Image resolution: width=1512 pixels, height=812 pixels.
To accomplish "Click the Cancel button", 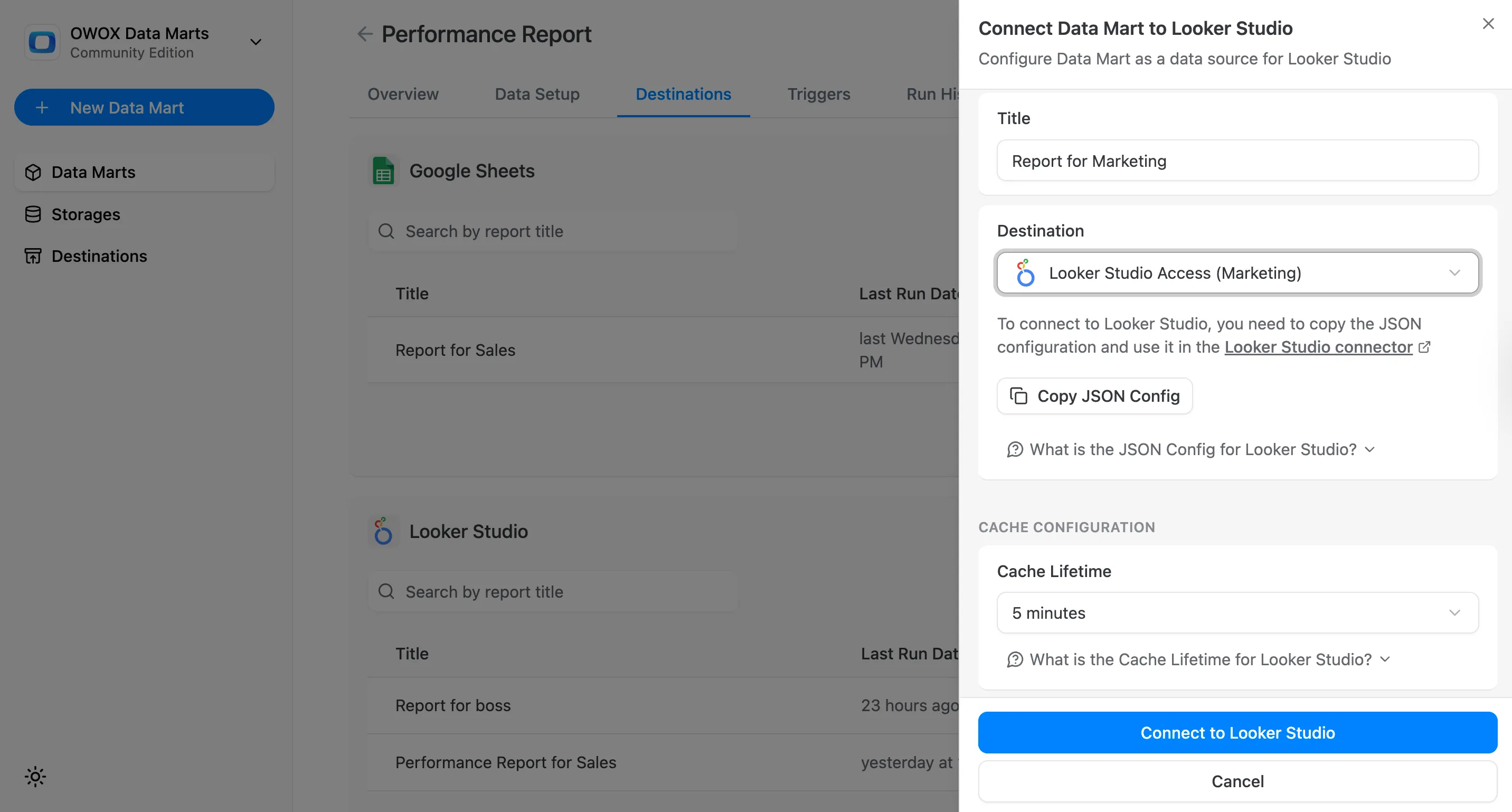I will point(1237,781).
